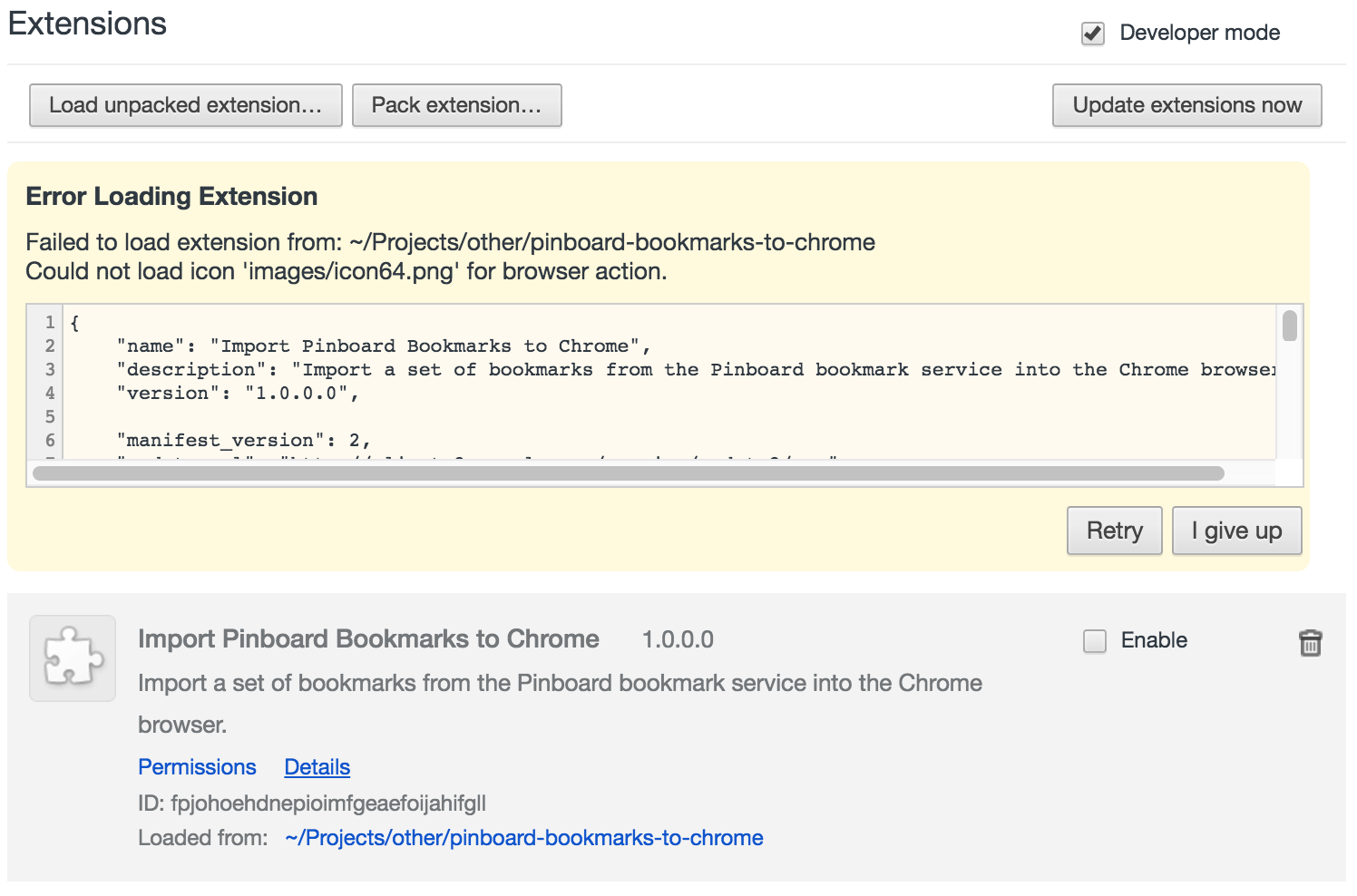Click the Error Loading Extension heading
1357x896 pixels.
point(171,197)
